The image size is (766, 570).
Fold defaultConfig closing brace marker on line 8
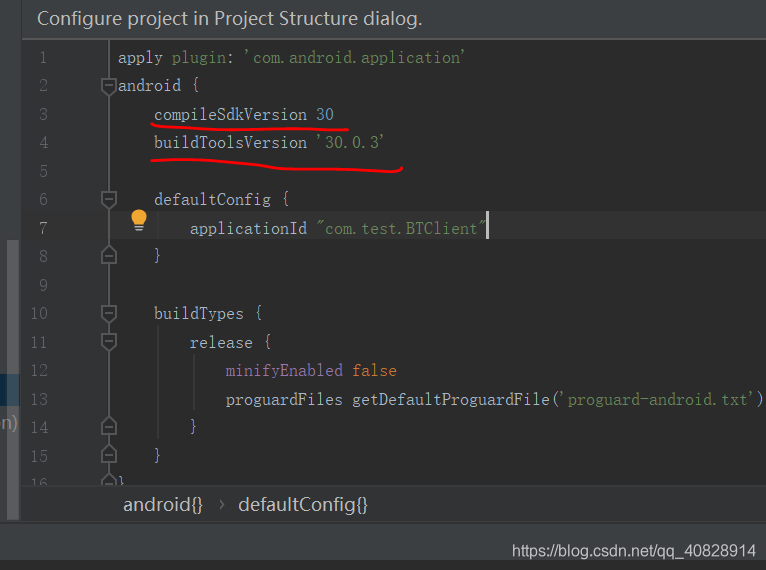point(108,255)
